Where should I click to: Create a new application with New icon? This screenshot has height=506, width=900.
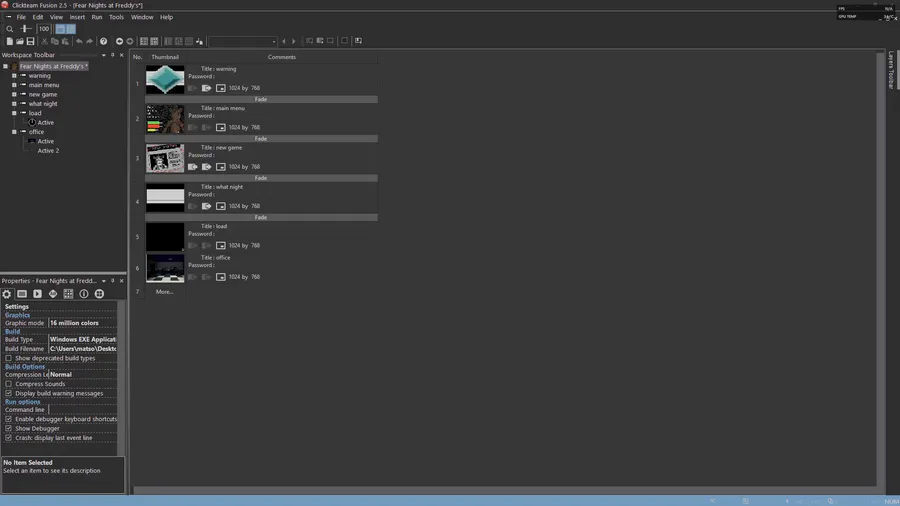click(x=9, y=41)
